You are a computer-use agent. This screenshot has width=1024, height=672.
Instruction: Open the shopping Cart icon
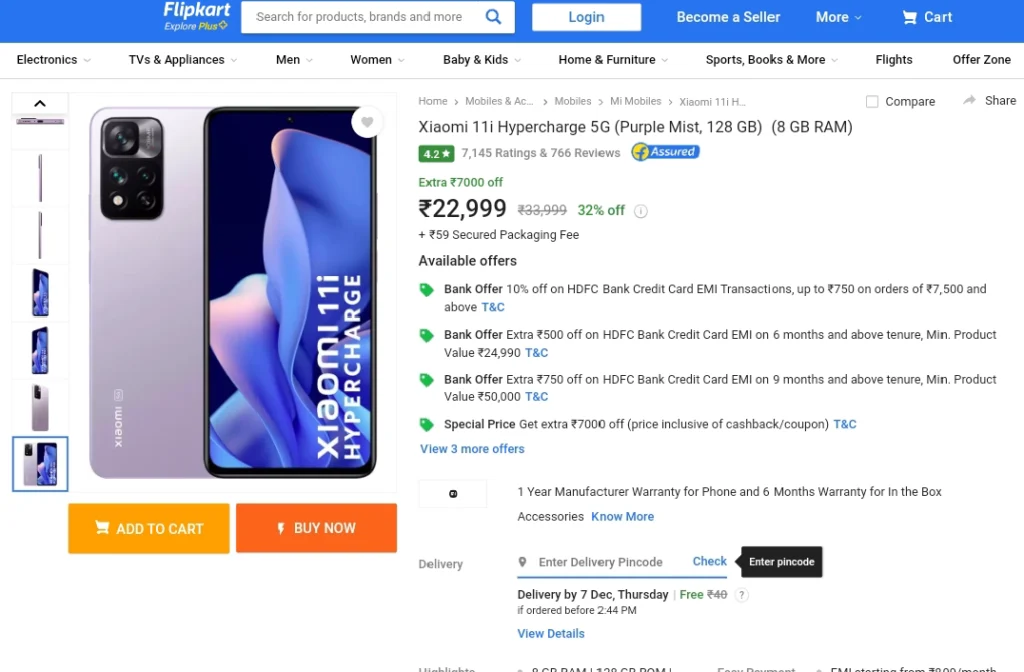coord(909,18)
